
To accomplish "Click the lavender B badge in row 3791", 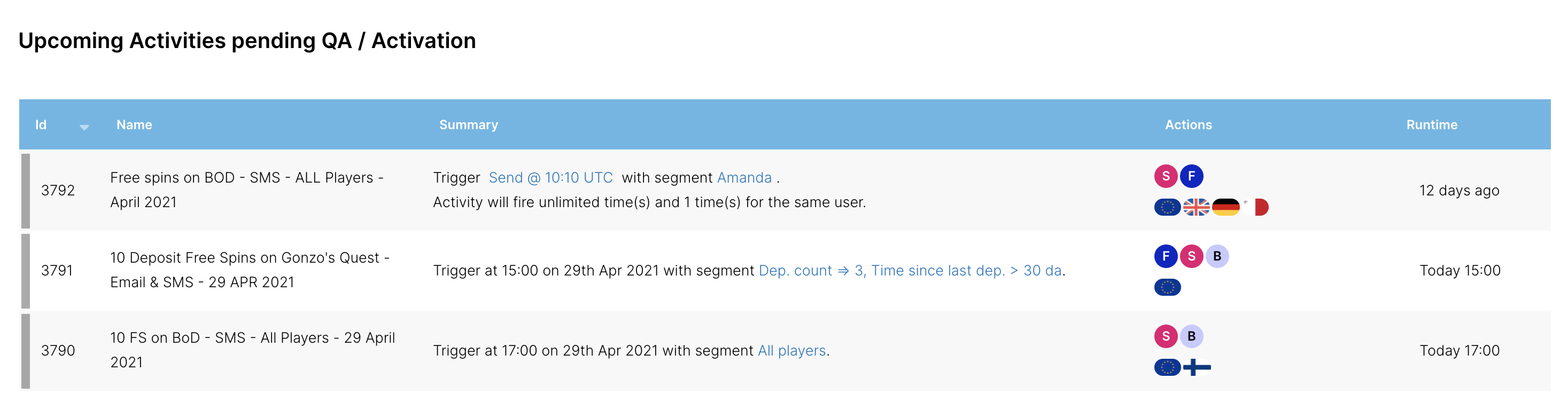I will [x=1217, y=256].
